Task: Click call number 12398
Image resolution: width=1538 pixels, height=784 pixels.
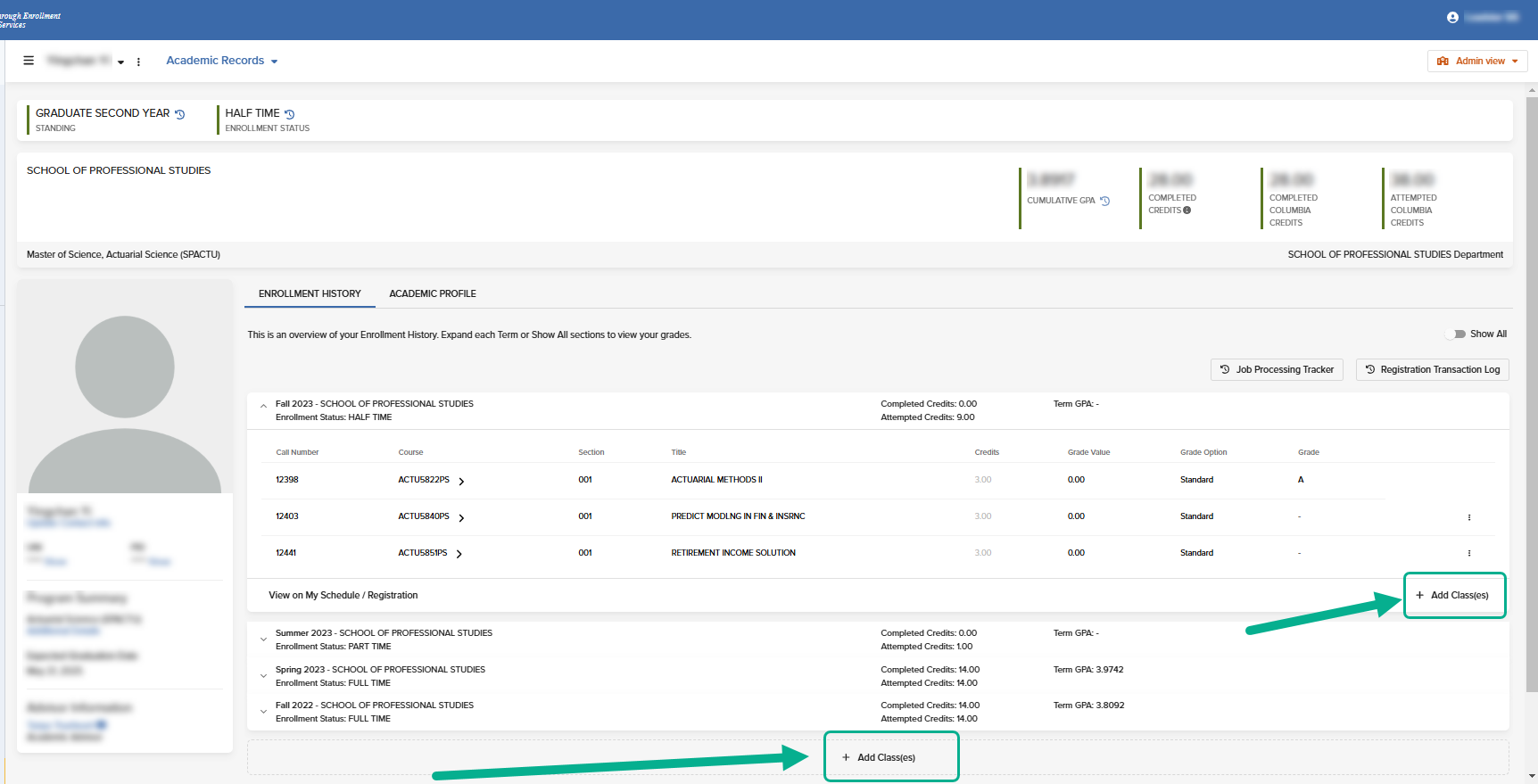Action: 287,480
